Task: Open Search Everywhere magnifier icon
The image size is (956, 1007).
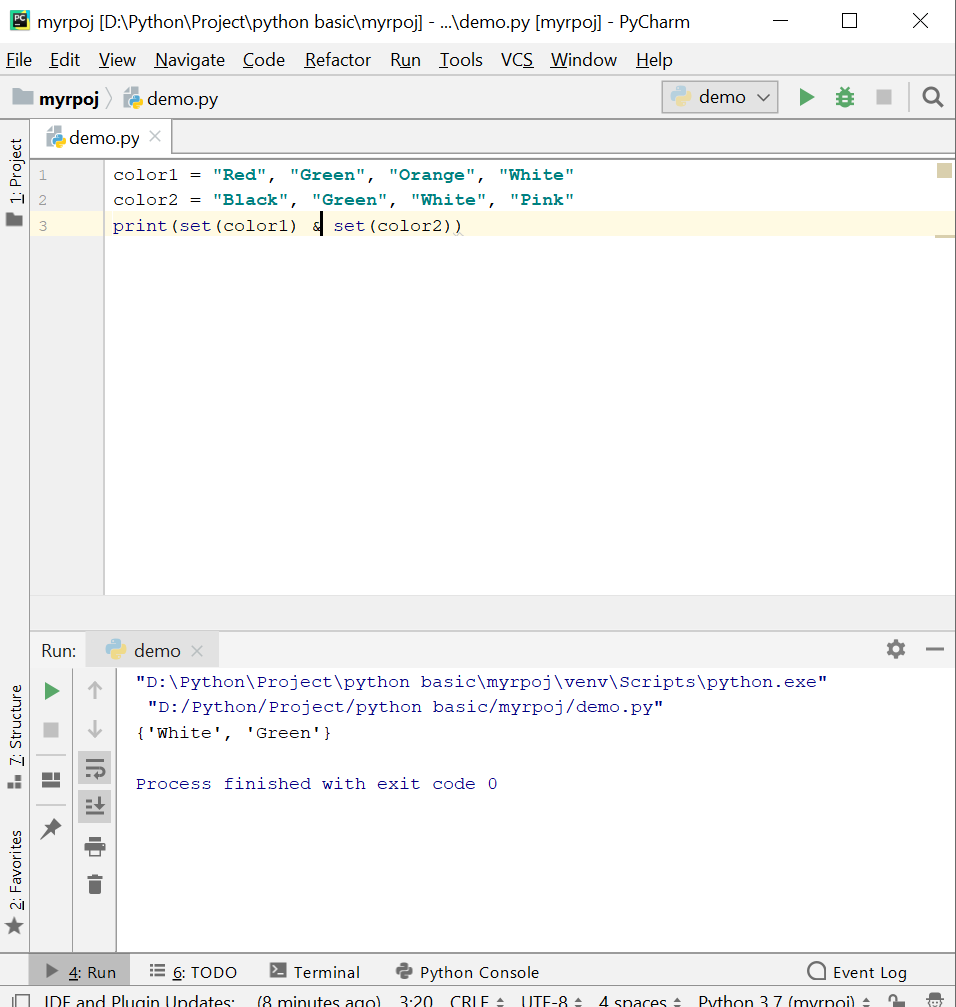Action: pyautogui.click(x=932, y=97)
